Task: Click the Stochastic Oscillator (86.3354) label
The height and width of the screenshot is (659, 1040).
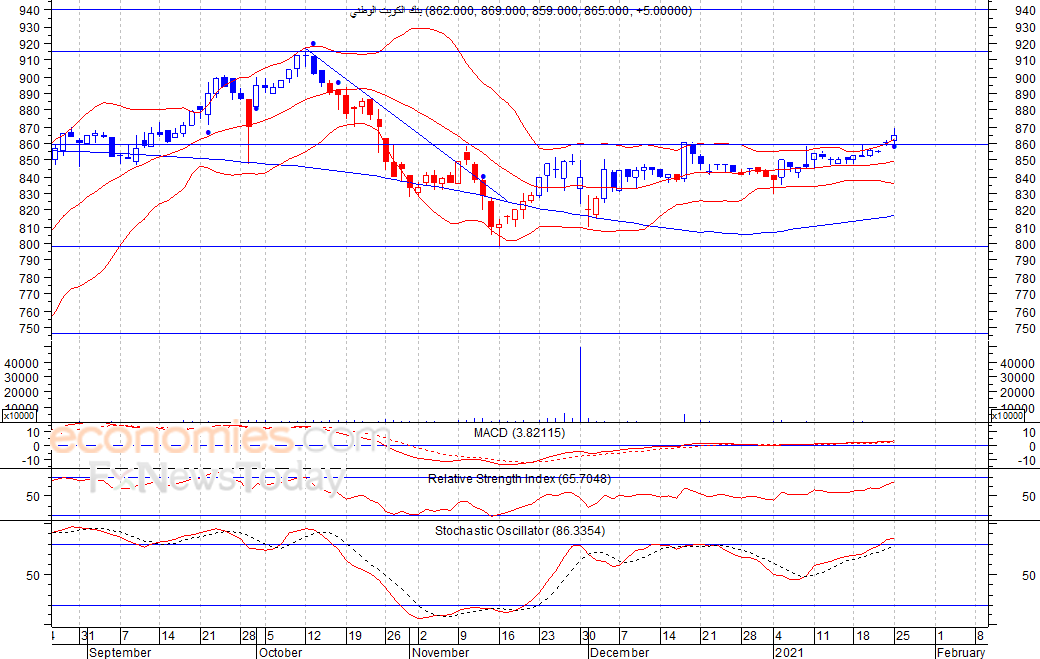Action: [x=520, y=531]
